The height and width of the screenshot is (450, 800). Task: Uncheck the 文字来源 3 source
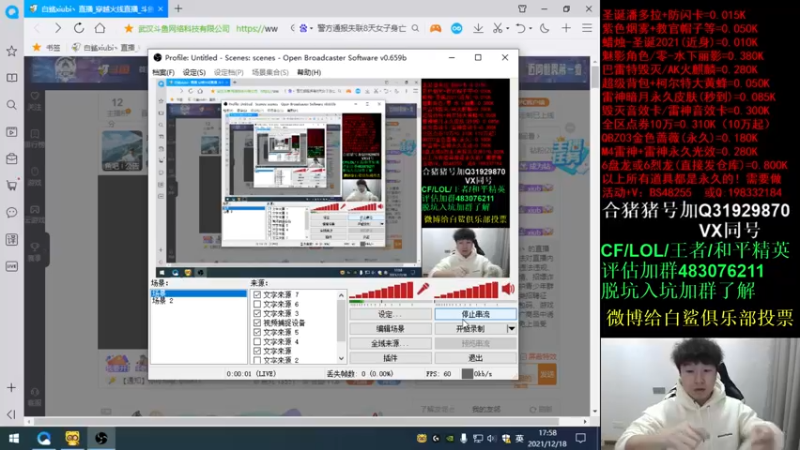tap(257, 313)
